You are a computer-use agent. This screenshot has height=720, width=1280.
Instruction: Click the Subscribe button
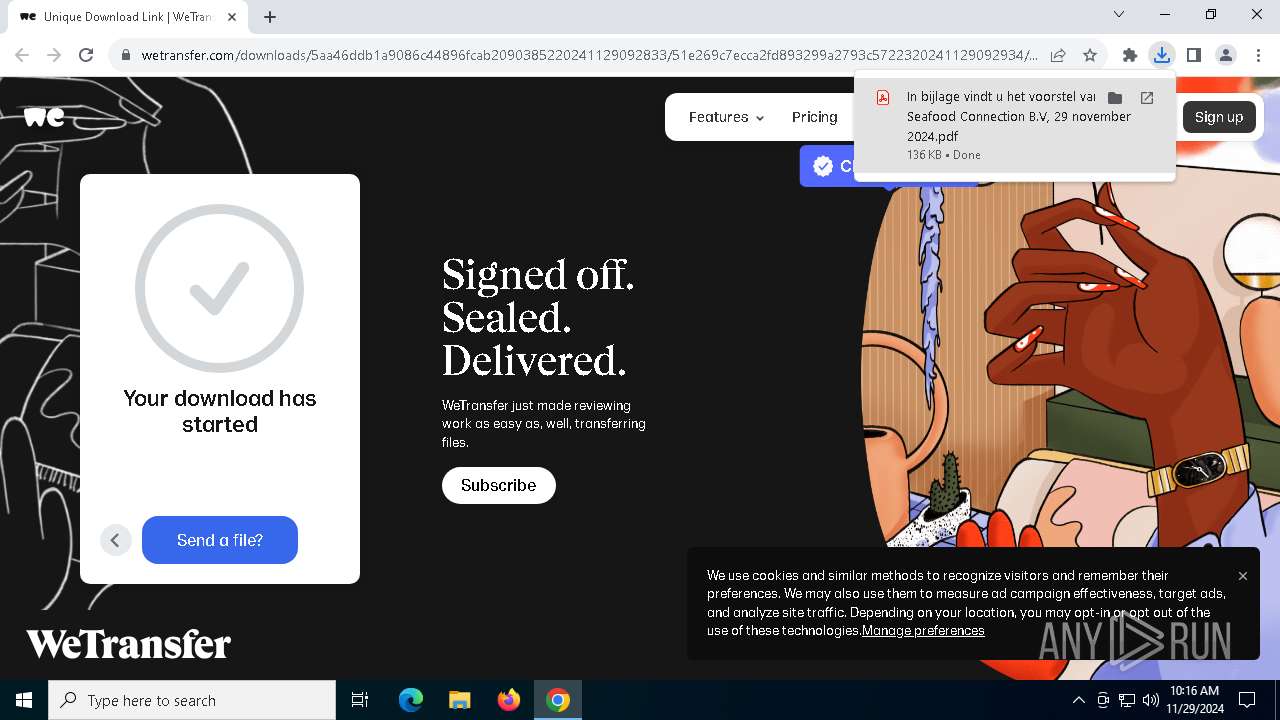[498, 485]
